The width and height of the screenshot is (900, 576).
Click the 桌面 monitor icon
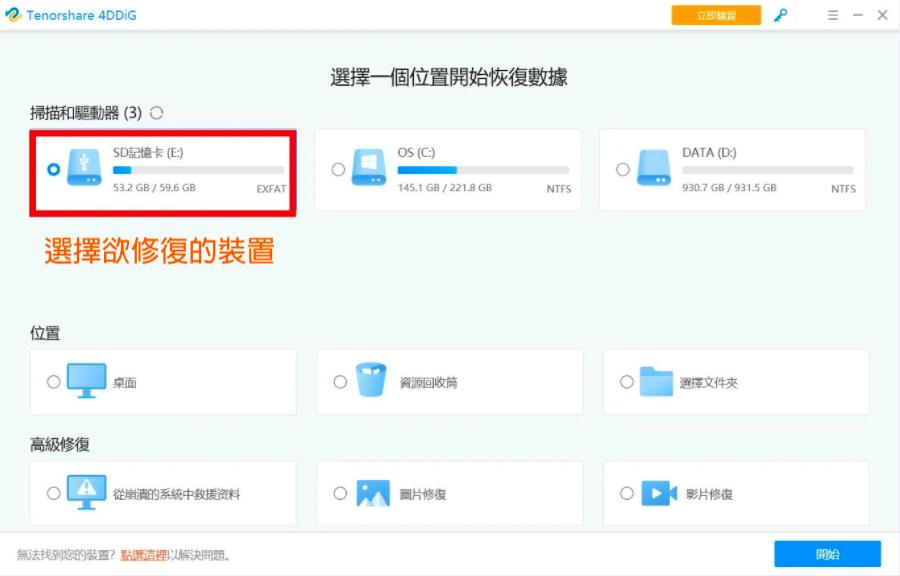coord(87,380)
